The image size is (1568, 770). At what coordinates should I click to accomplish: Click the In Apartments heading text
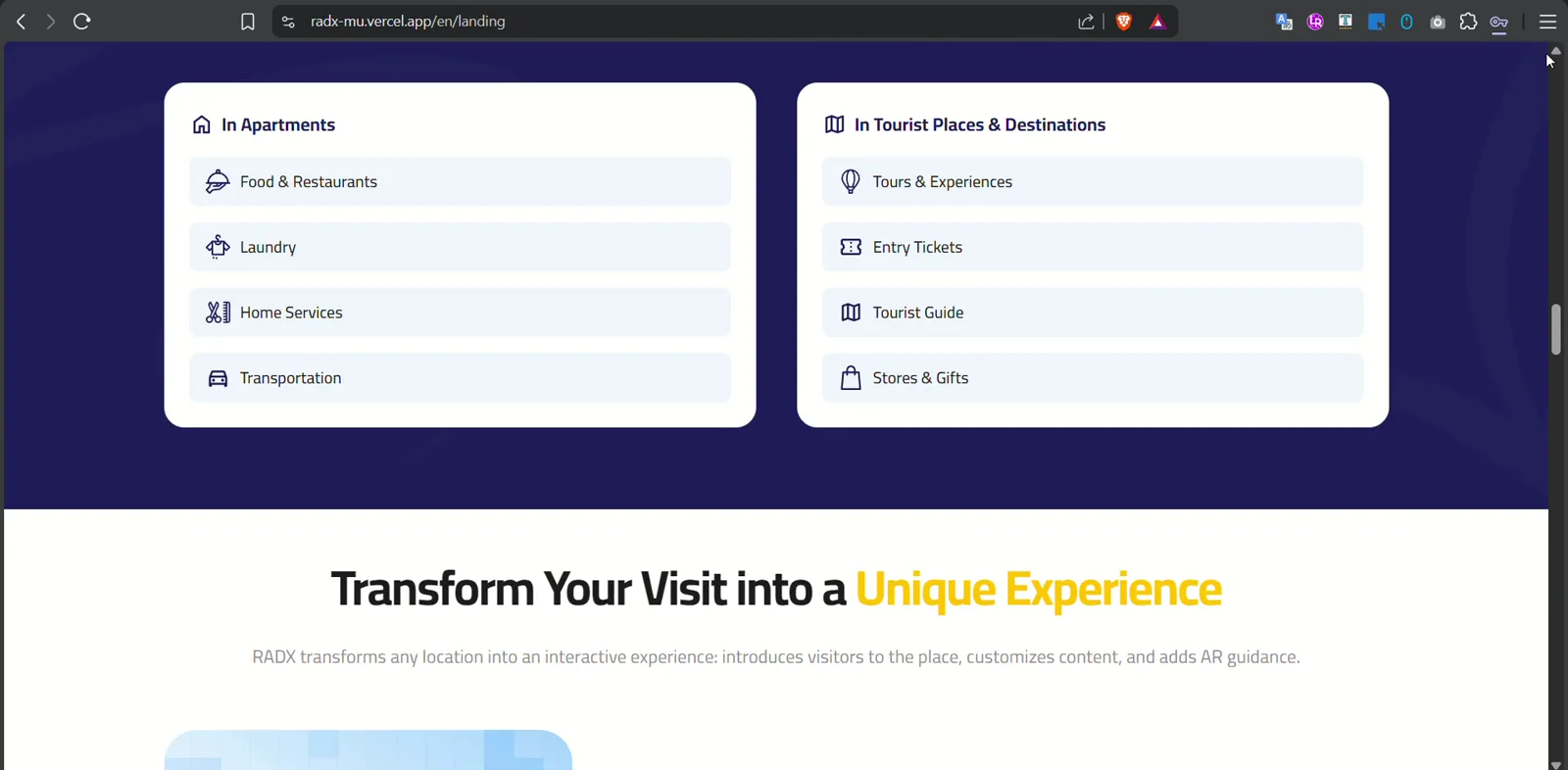point(278,124)
